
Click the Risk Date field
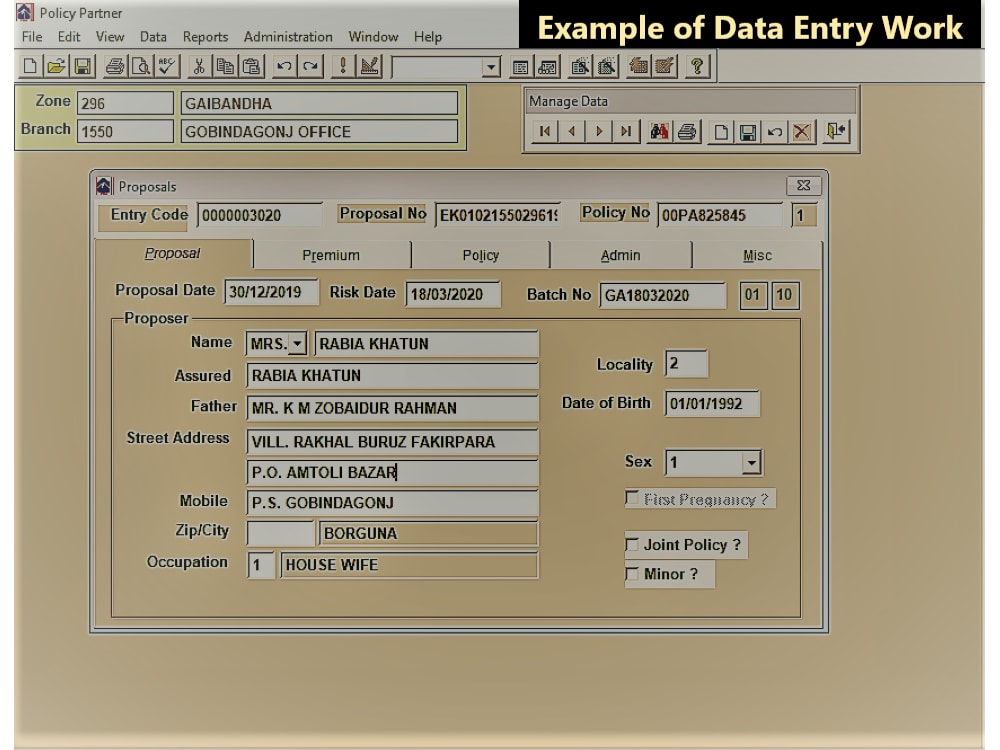tap(453, 294)
